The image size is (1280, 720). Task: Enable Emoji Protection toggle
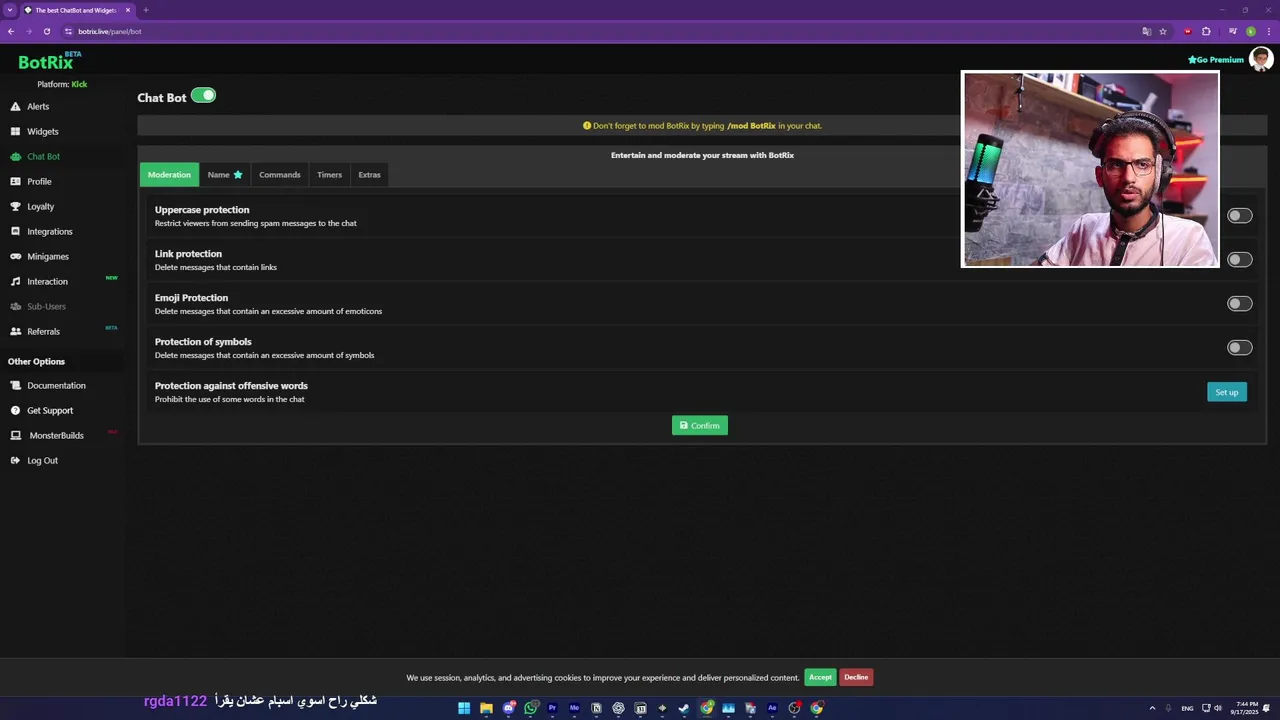coord(1239,304)
